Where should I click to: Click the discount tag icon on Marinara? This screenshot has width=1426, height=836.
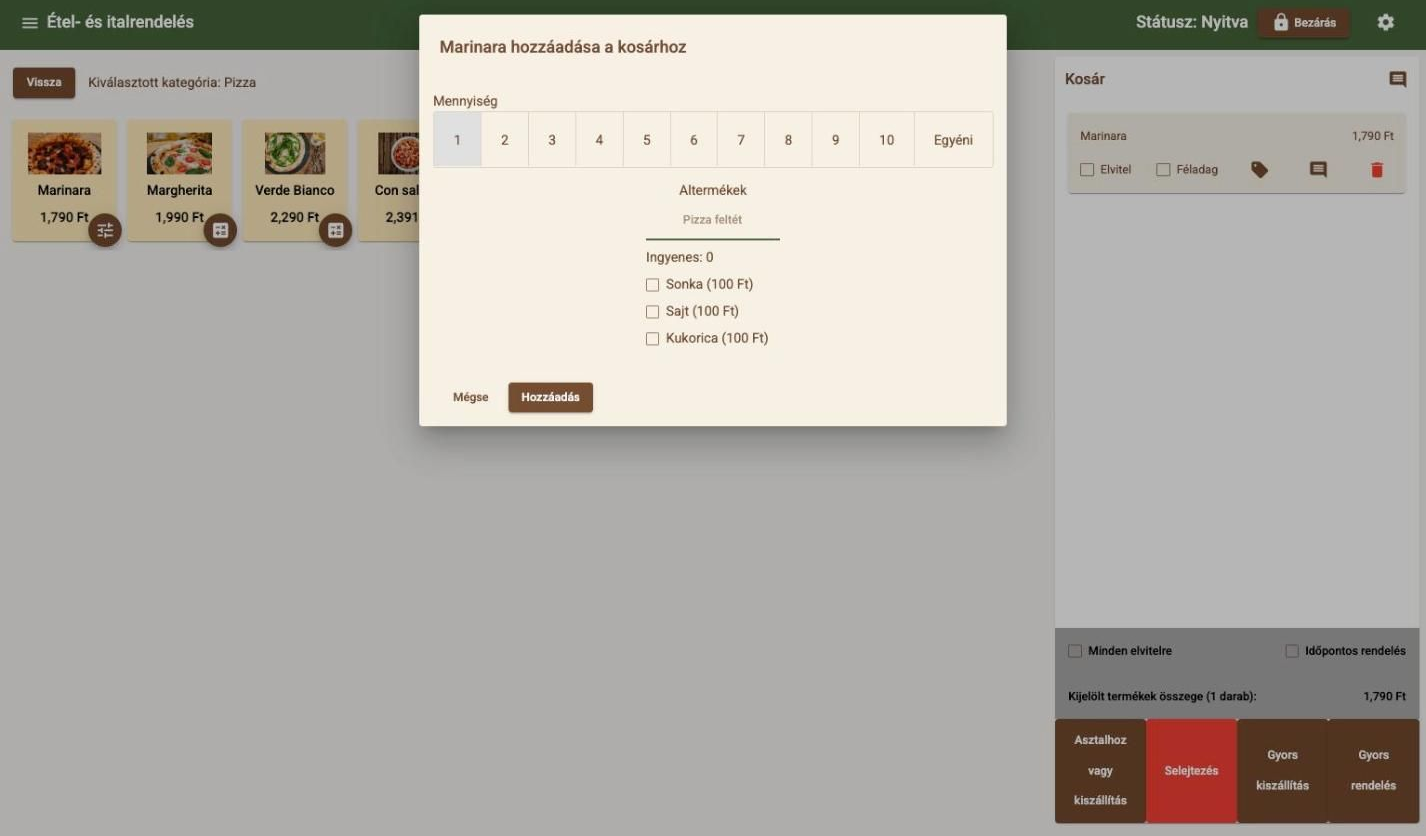pyautogui.click(x=1259, y=170)
